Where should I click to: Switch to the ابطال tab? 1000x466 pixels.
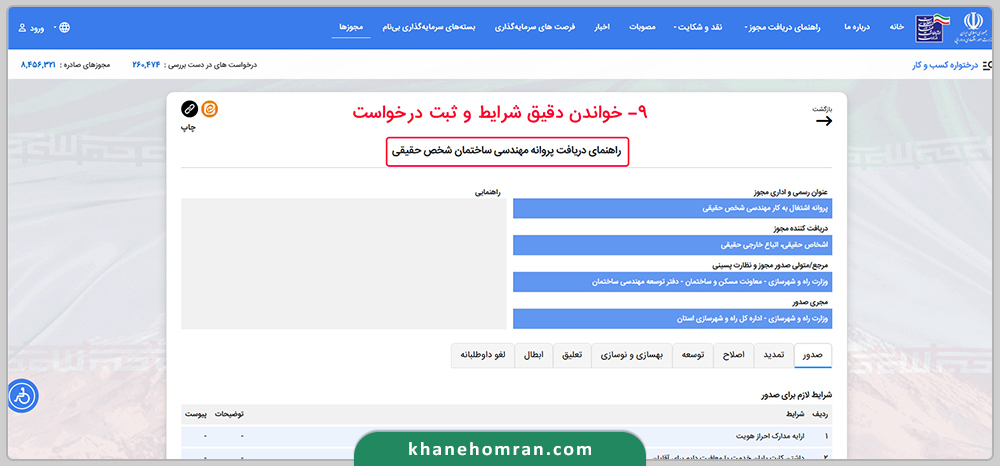click(534, 356)
